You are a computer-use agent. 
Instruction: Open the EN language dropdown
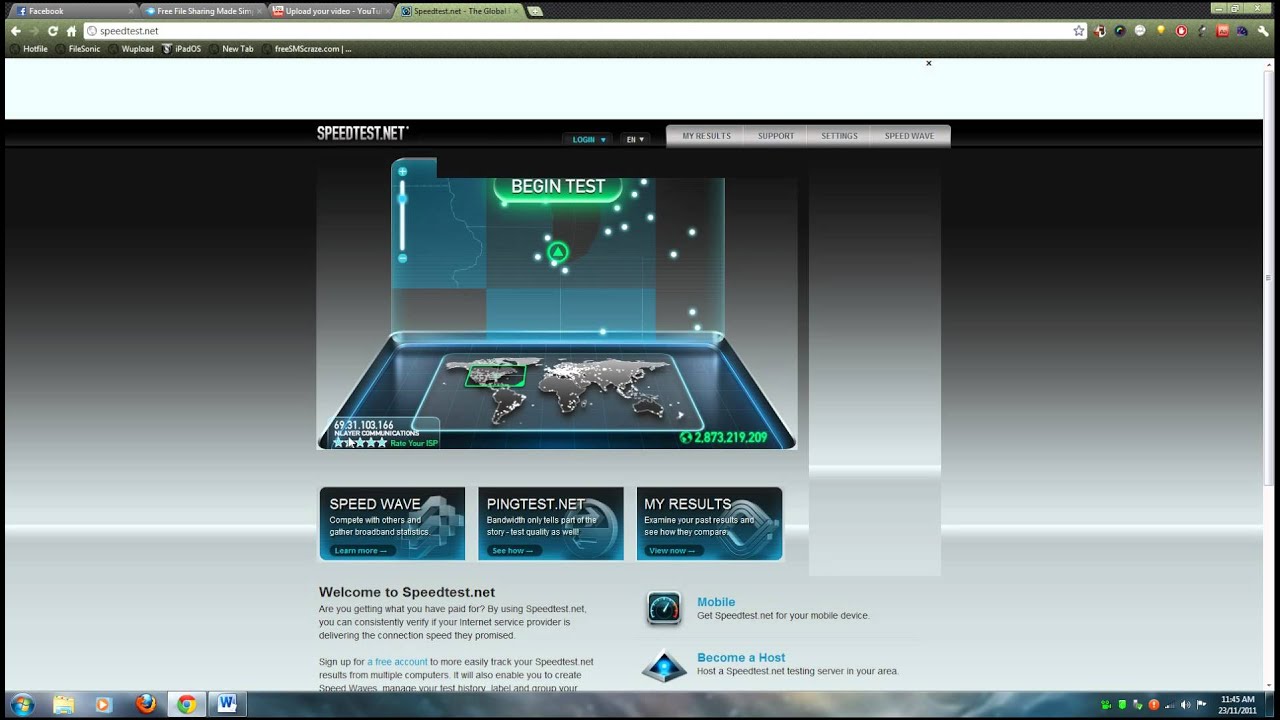click(635, 139)
